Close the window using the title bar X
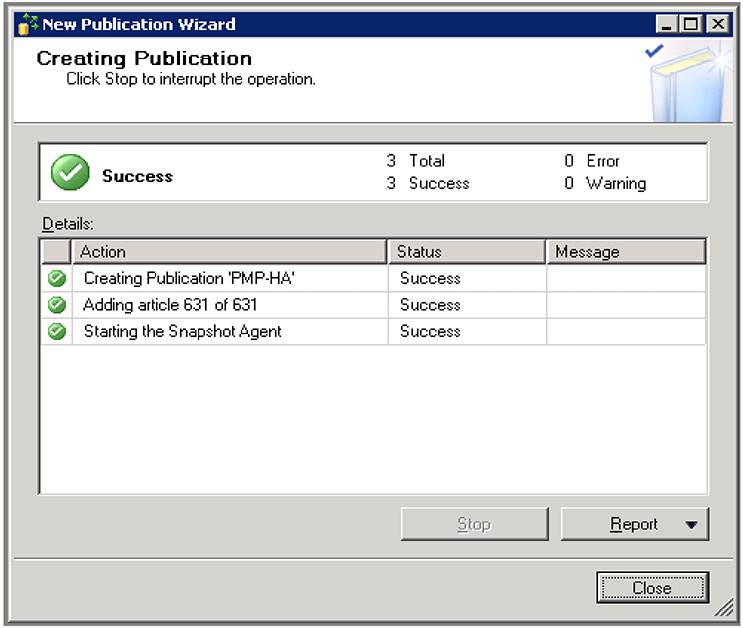This screenshot has width=743, height=628. 718,24
